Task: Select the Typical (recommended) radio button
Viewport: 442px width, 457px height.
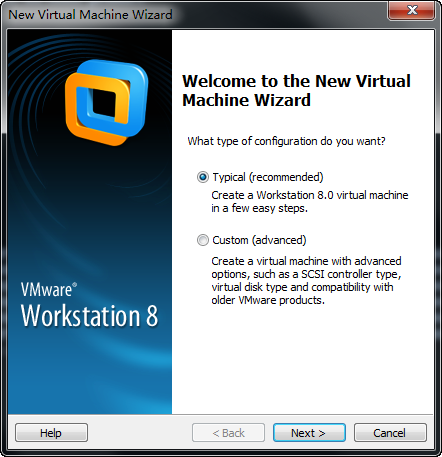Action: 203,177
